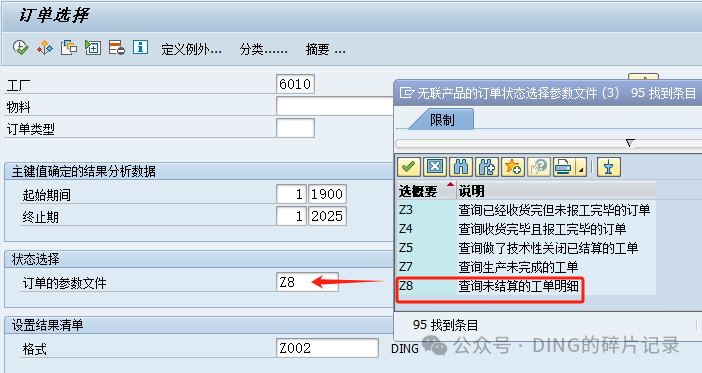Click the 订单的参数文件 field containing Z8
702x373 pixels.
tap(307, 282)
